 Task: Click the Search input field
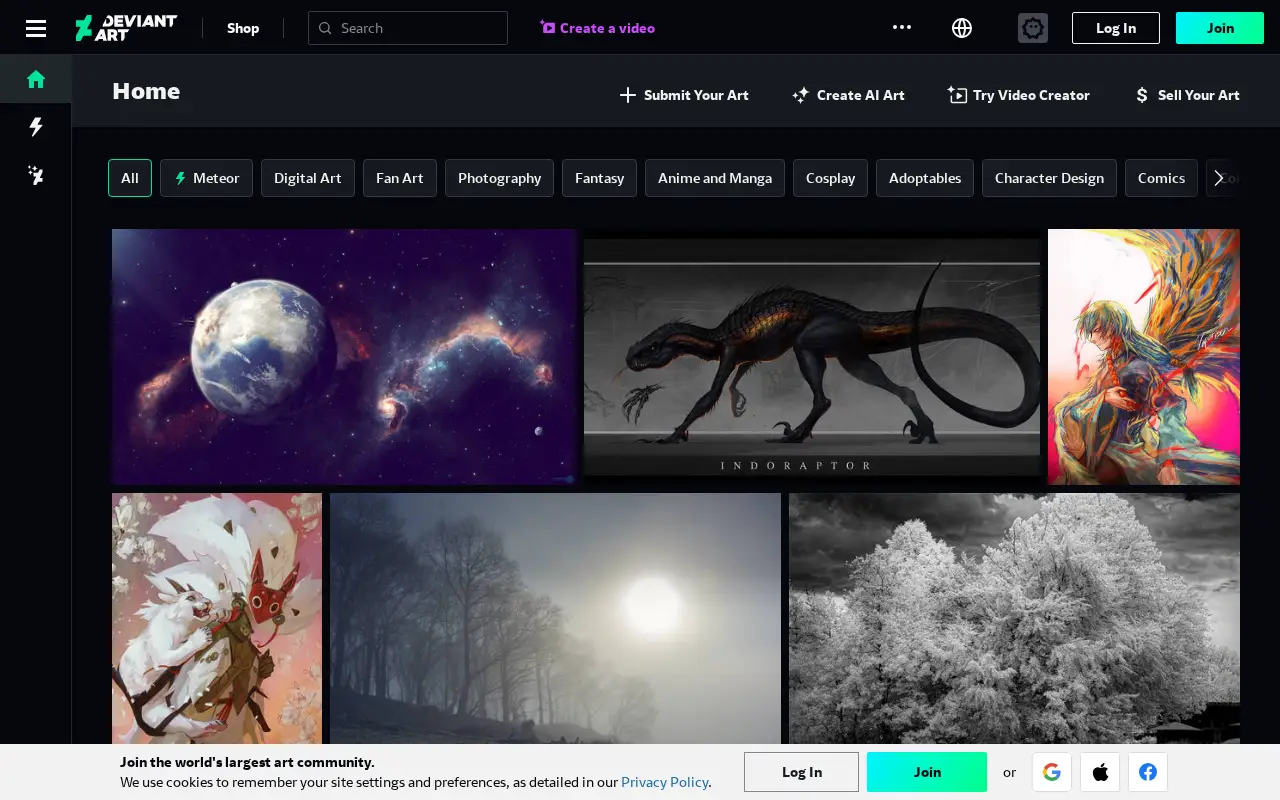[x=408, y=28]
